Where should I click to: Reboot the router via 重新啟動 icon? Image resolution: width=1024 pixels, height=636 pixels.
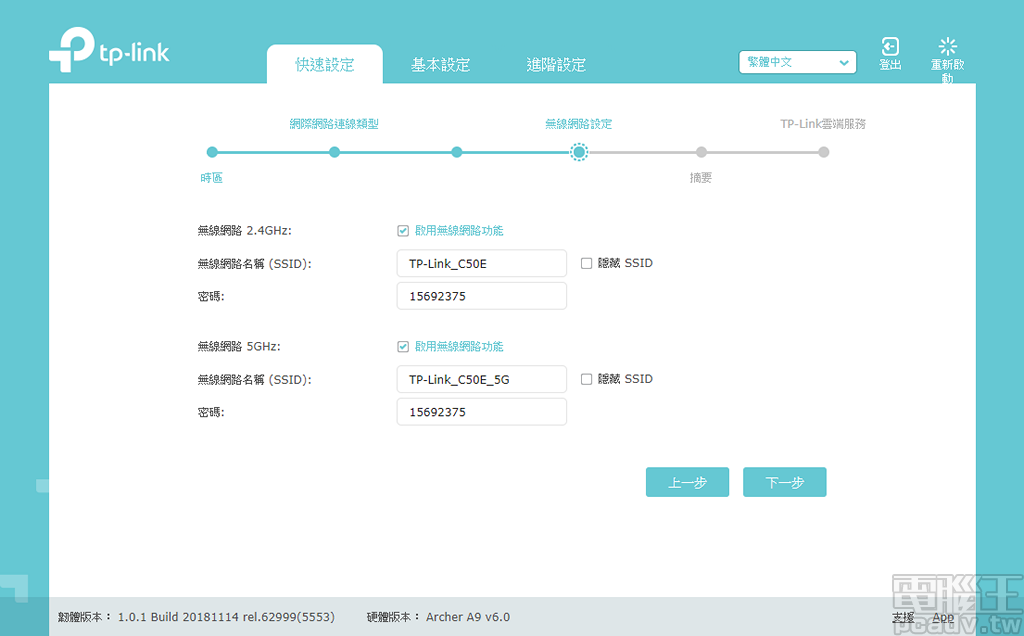946,50
